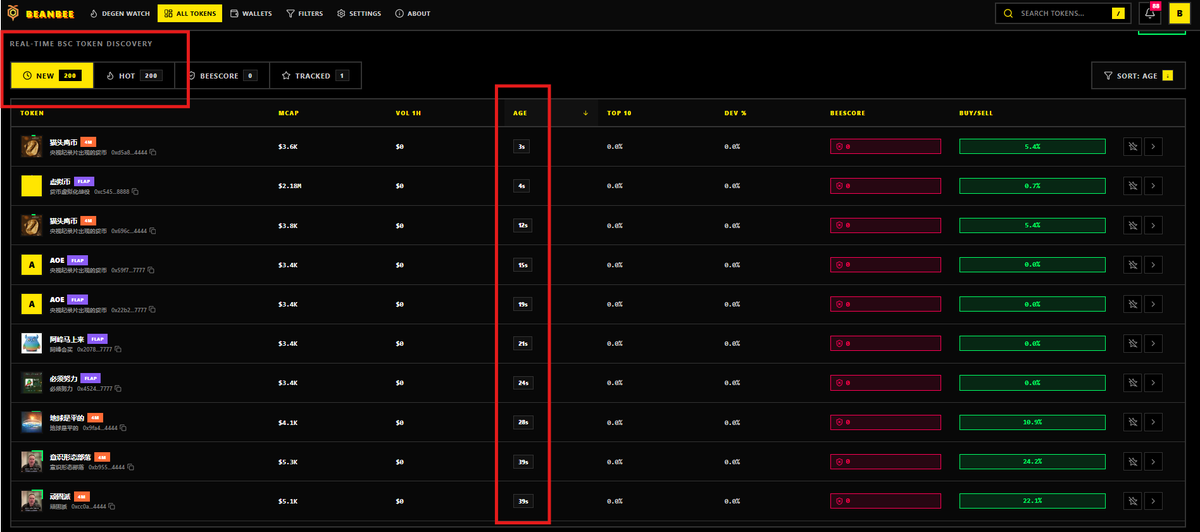The width and height of the screenshot is (1200, 532).
Task: Open the yellow B profile avatar
Action: tap(1178, 14)
